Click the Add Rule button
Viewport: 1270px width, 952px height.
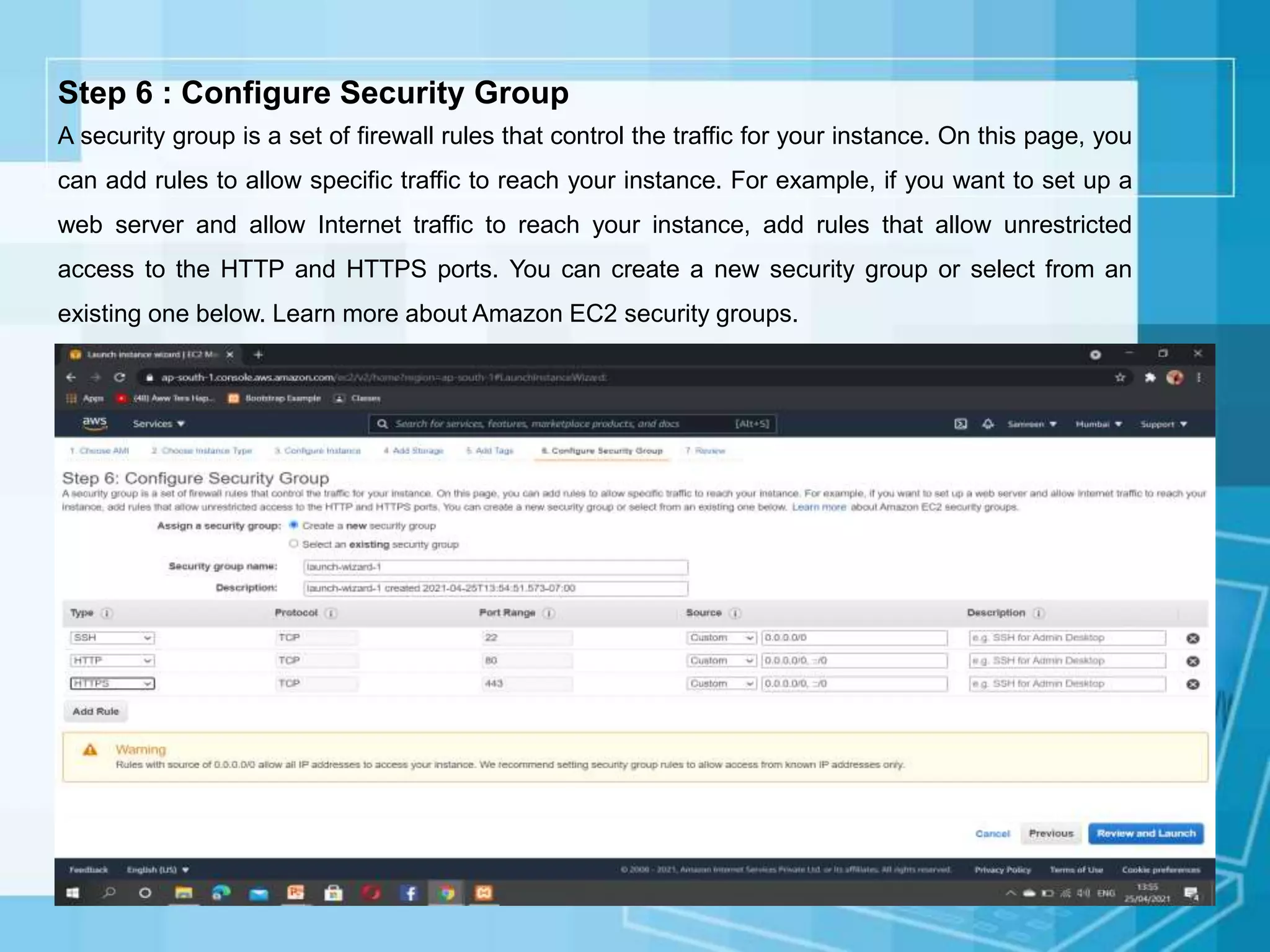[95, 712]
